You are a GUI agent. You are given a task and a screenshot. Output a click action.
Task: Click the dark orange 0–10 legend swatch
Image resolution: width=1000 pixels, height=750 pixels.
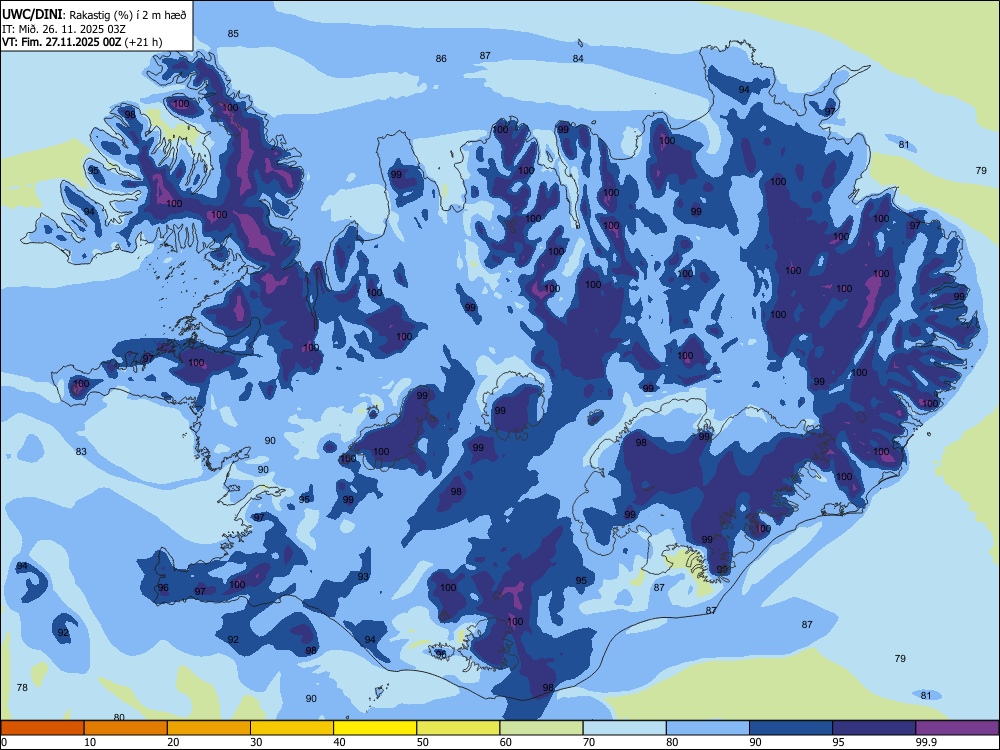(42, 728)
